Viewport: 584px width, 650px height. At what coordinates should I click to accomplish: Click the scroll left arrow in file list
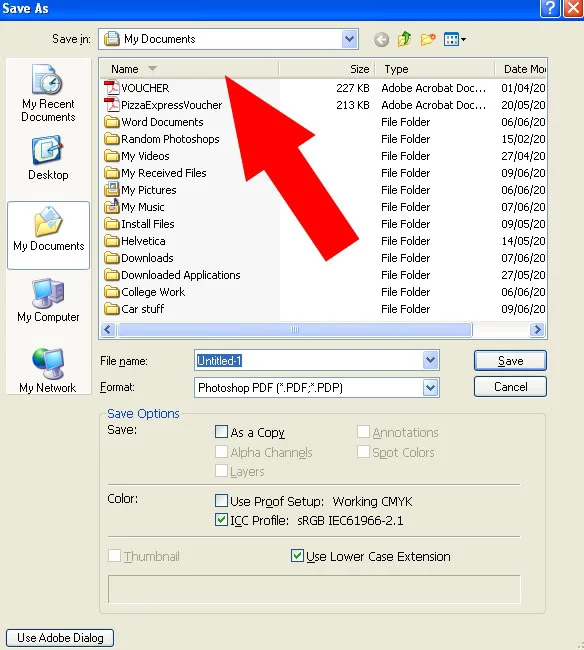click(108, 330)
